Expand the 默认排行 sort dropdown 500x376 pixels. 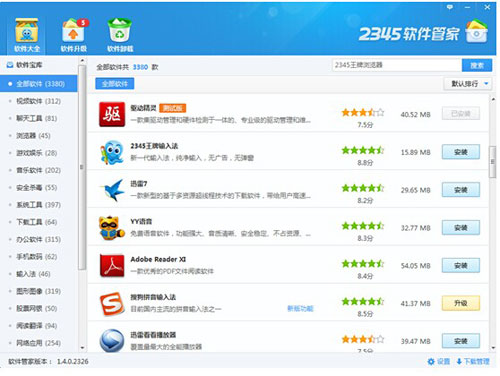pyautogui.click(x=468, y=84)
